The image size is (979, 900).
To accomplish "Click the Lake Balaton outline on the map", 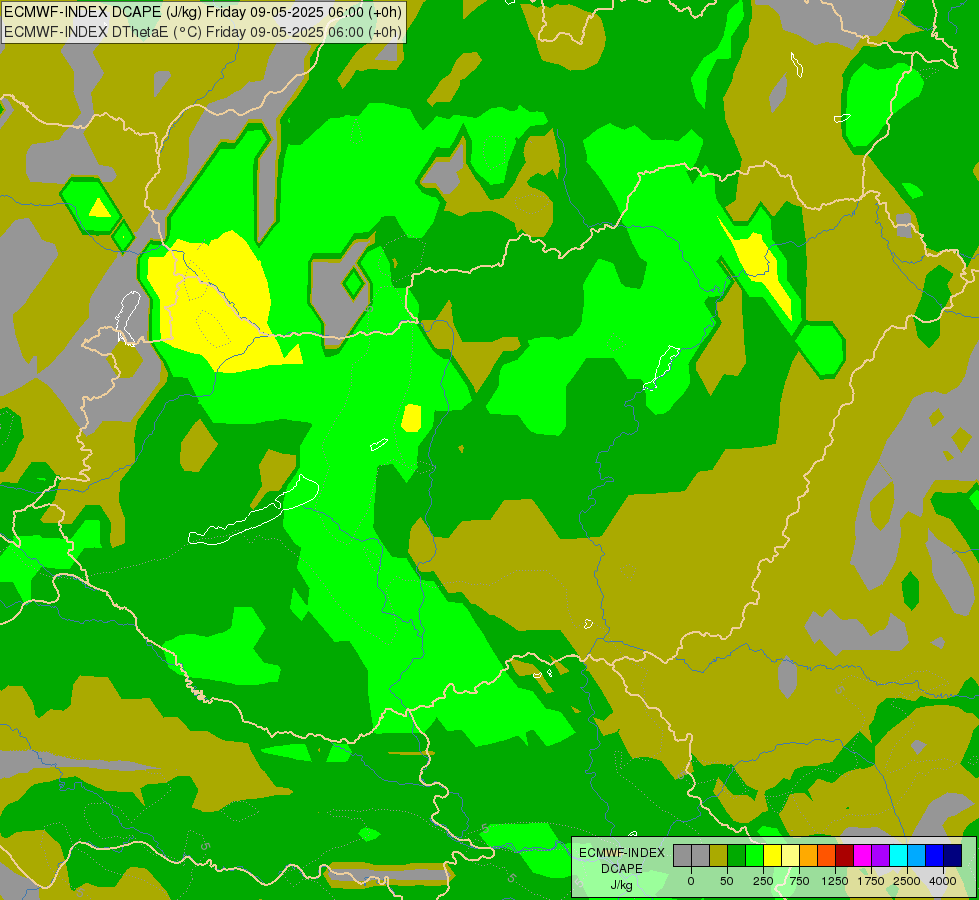I will tap(253, 510).
